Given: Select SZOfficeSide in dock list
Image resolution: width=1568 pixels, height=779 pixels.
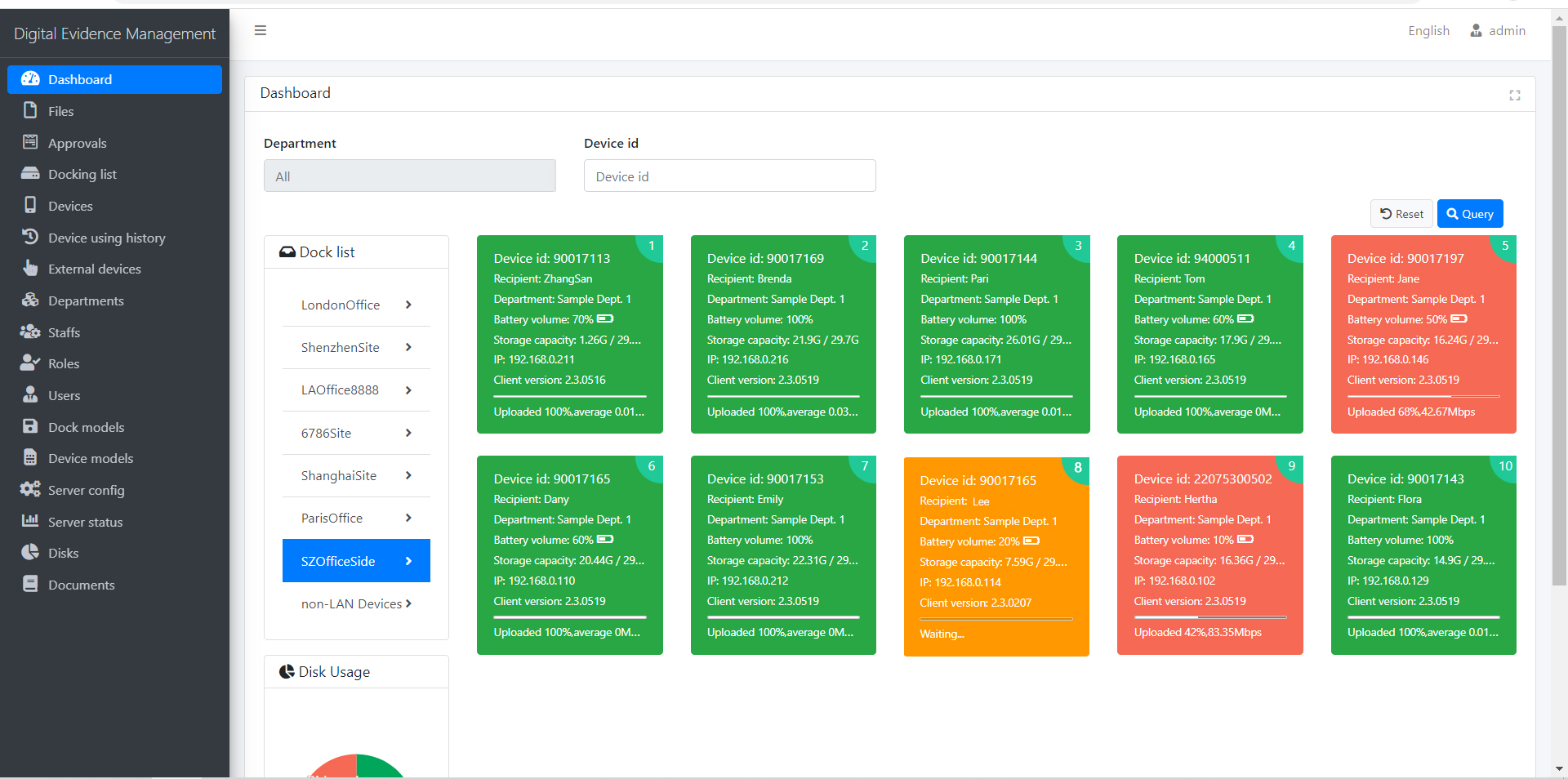Looking at the screenshot, I should 356,561.
